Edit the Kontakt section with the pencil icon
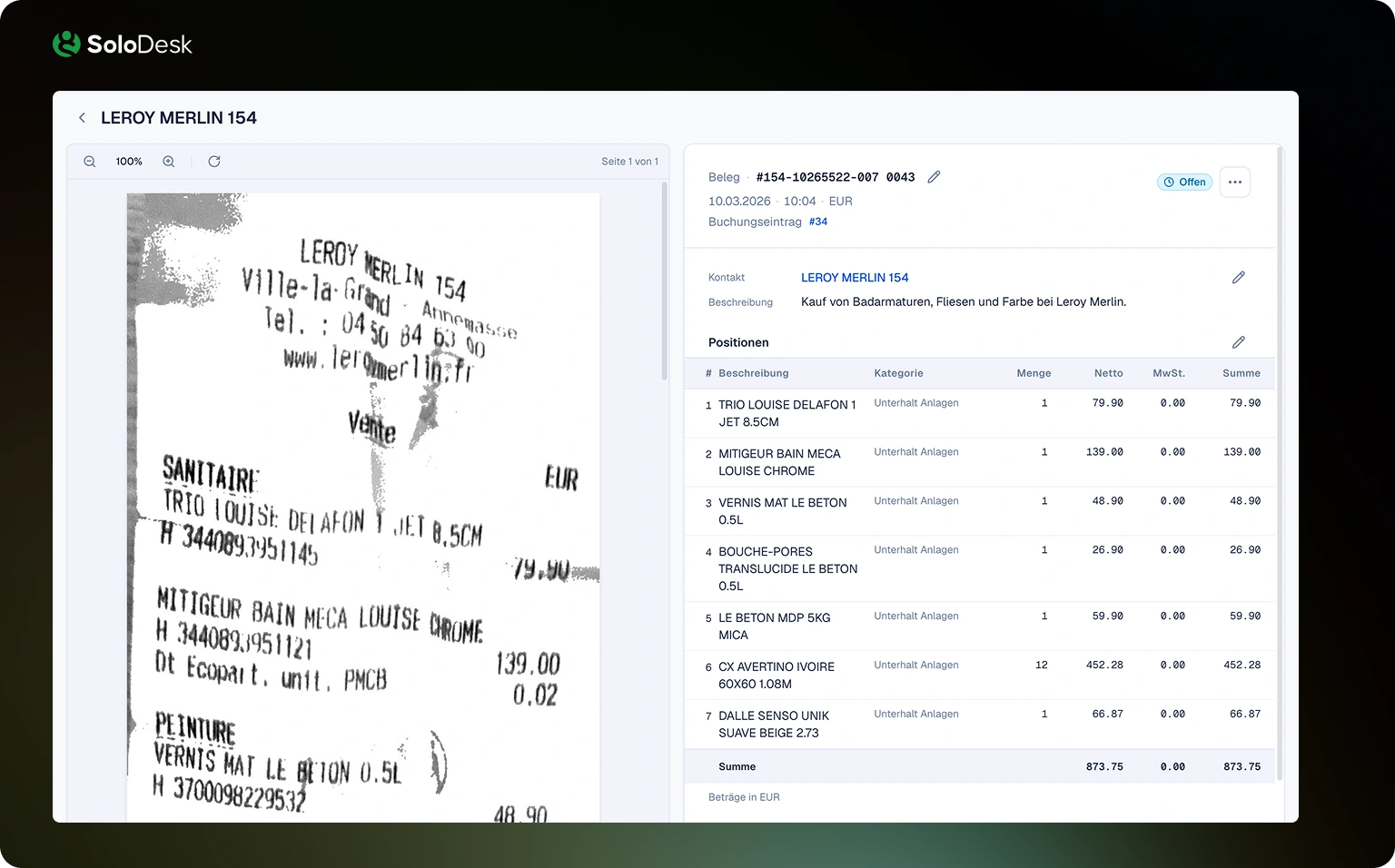This screenshot has width=1395, height=868. [x=1238, y=278]
